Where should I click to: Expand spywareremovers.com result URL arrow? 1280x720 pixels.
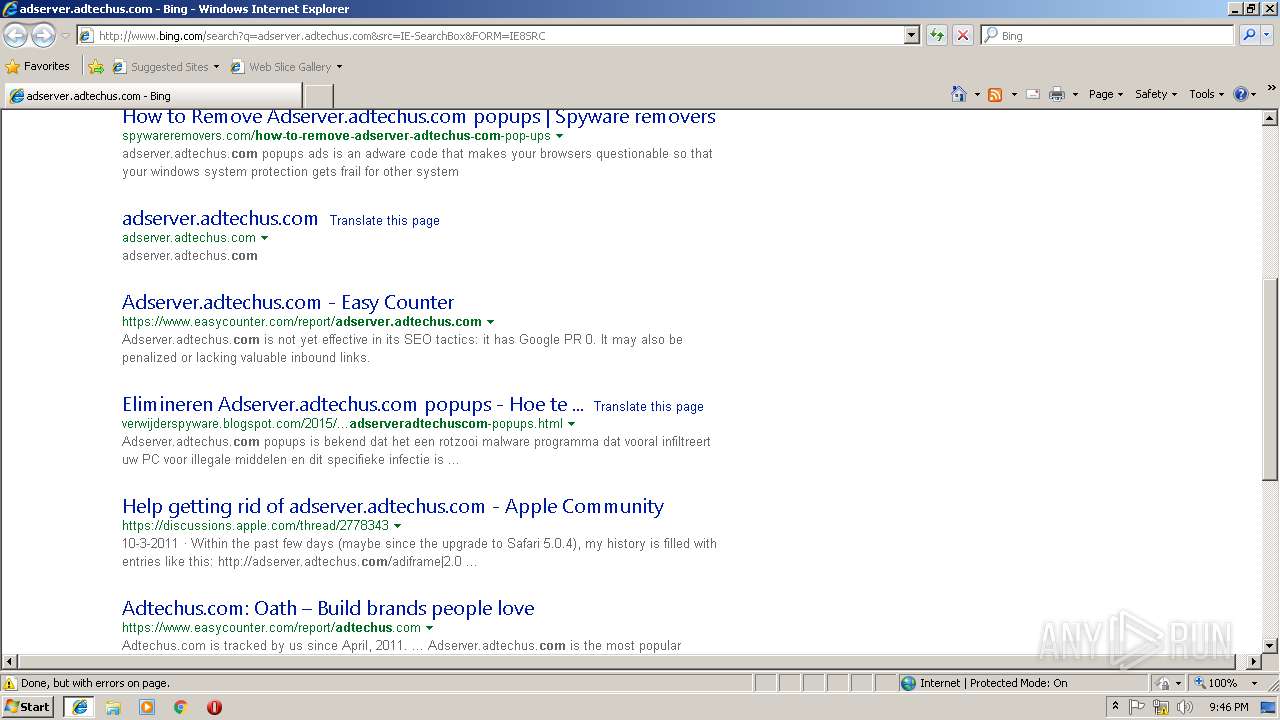pyautogui.click(x=559, y=136)
